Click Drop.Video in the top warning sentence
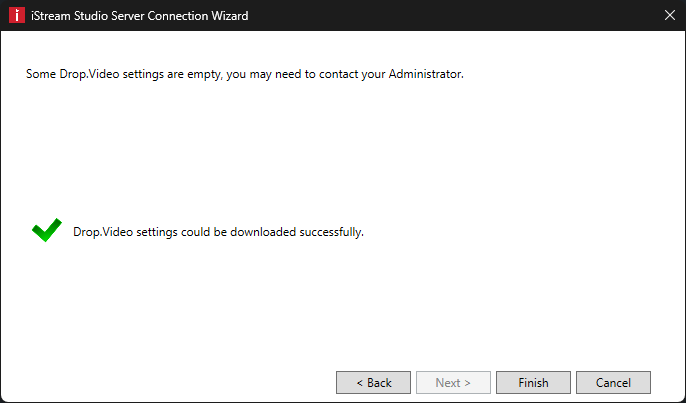Viewport: 686px width, 403px height. pyautogui.click(x=89, y=74)
